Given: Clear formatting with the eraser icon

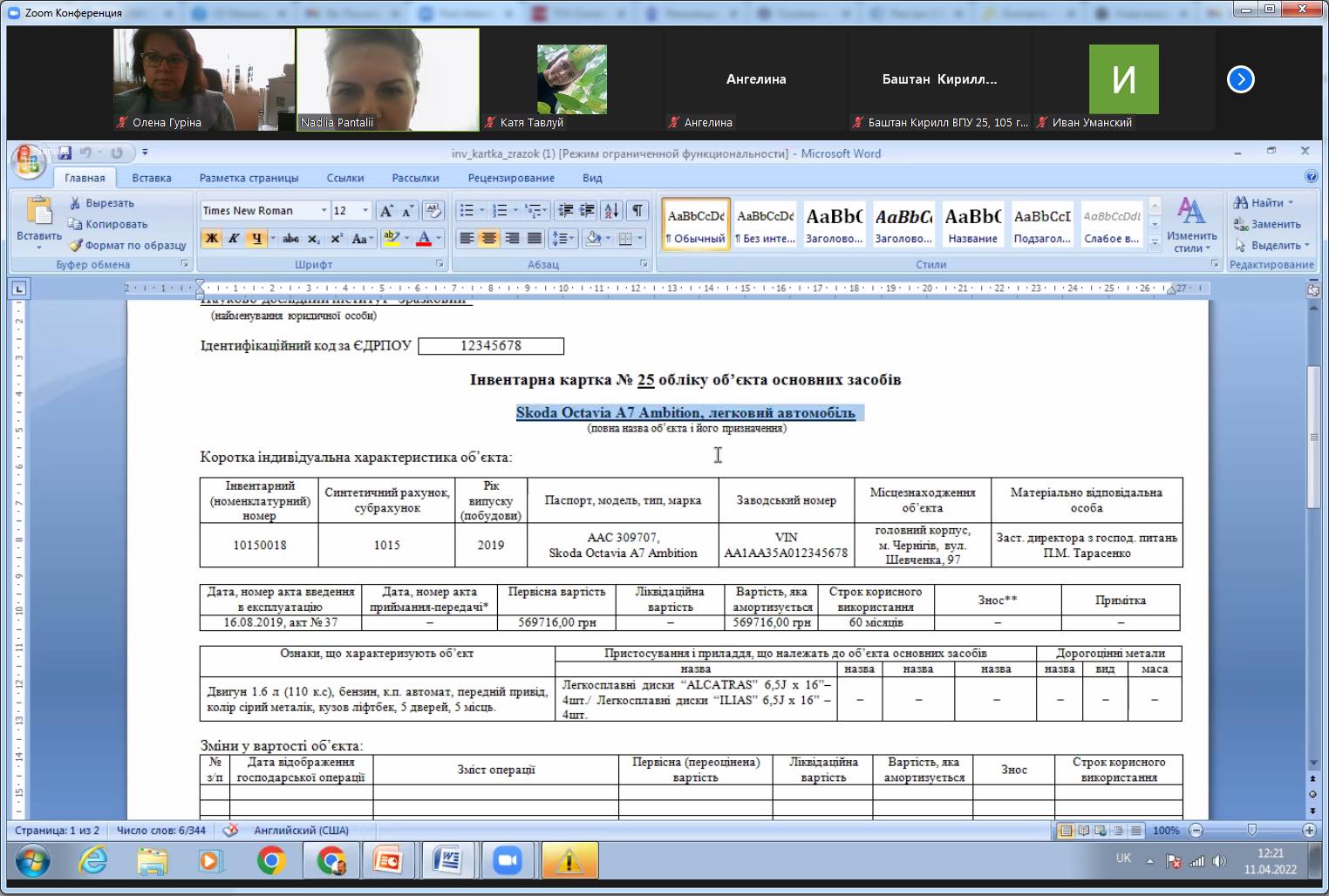Looking at the screenshot, I should pos(433,211).
